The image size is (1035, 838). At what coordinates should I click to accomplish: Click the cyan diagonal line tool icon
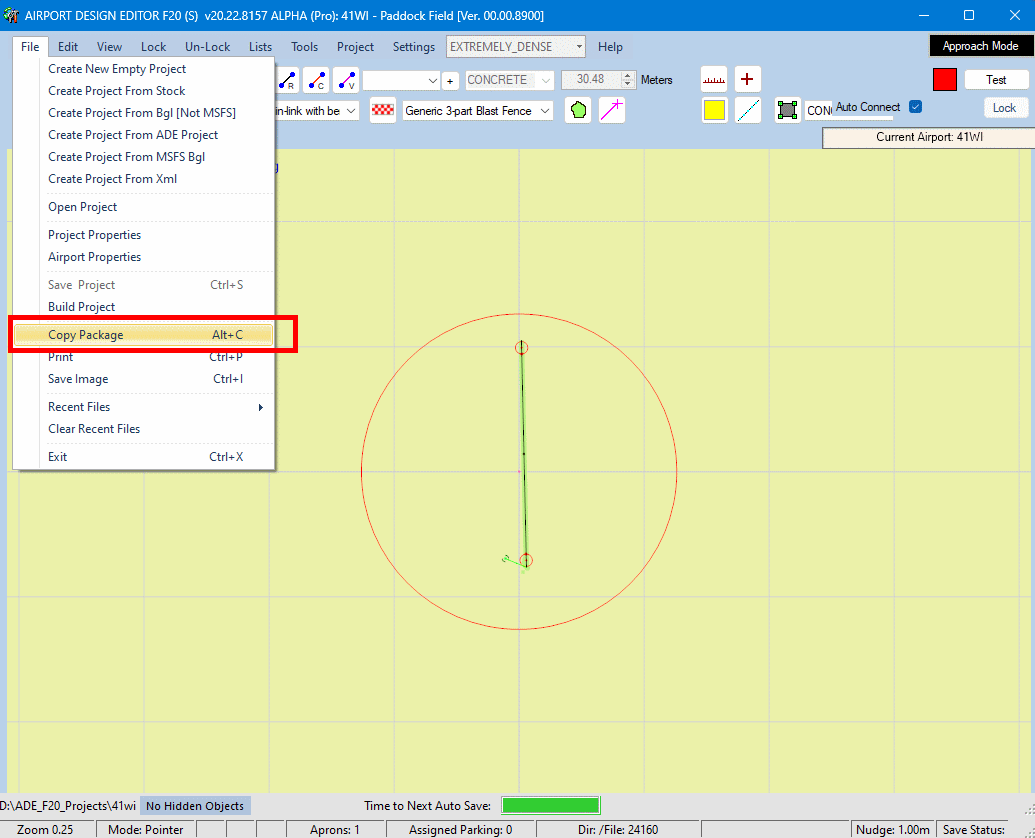(x=748, y=111)
